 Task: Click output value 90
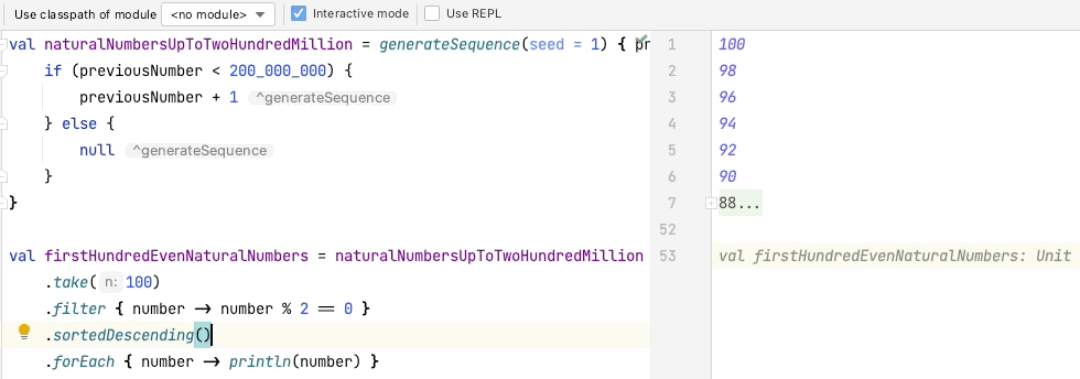(727, 177)
